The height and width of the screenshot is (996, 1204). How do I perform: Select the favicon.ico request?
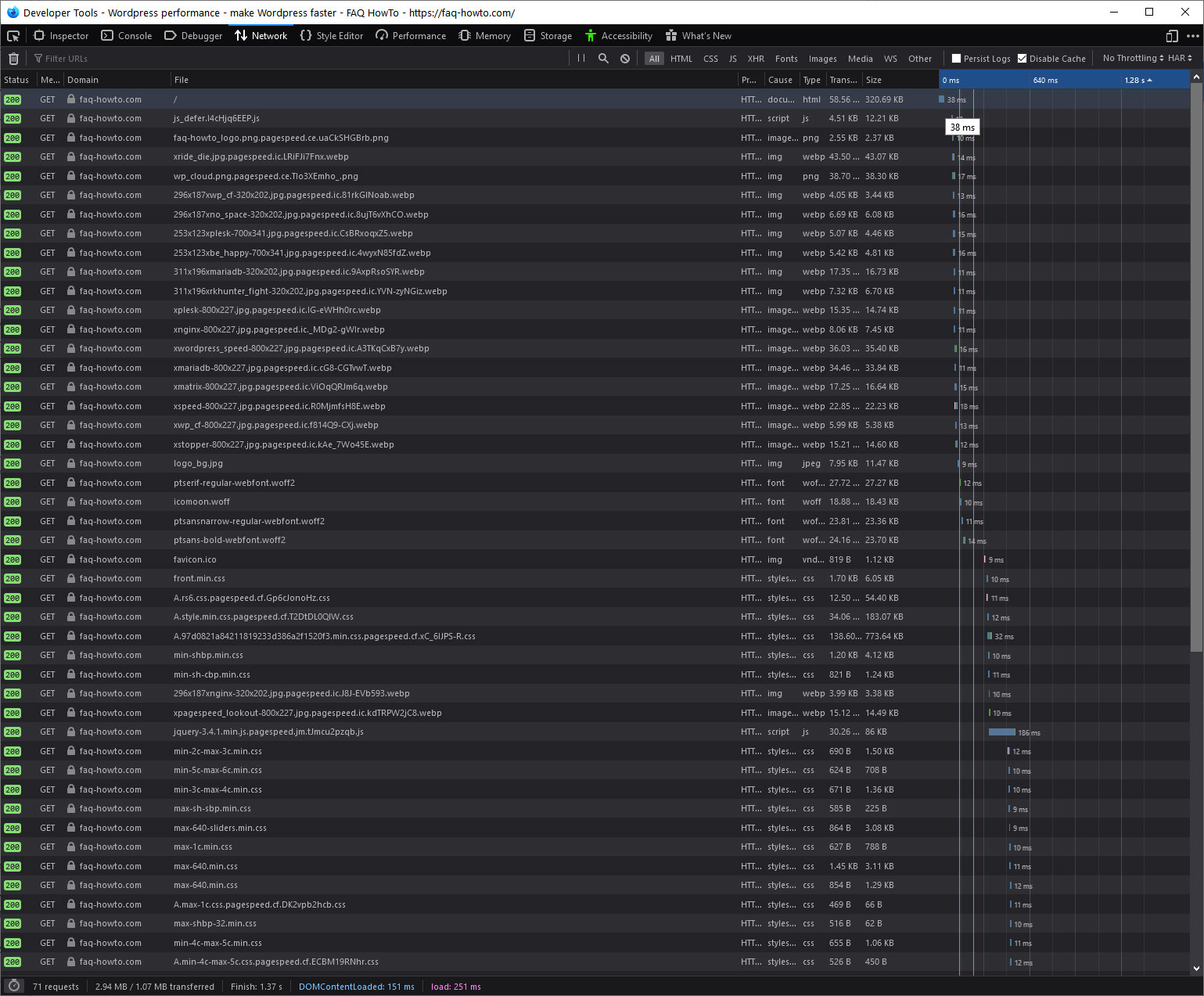coord(595,559)
